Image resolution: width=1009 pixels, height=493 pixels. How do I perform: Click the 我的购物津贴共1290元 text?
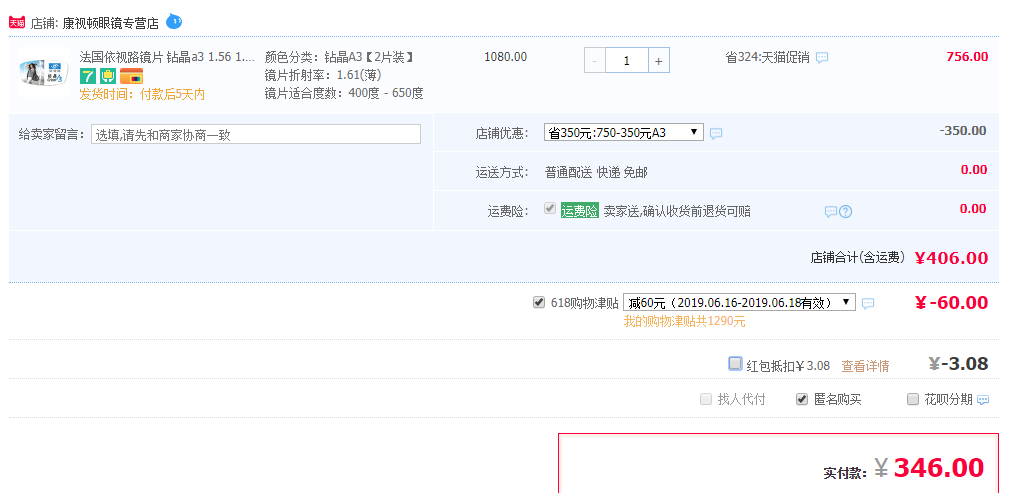[x=684, y=321]
